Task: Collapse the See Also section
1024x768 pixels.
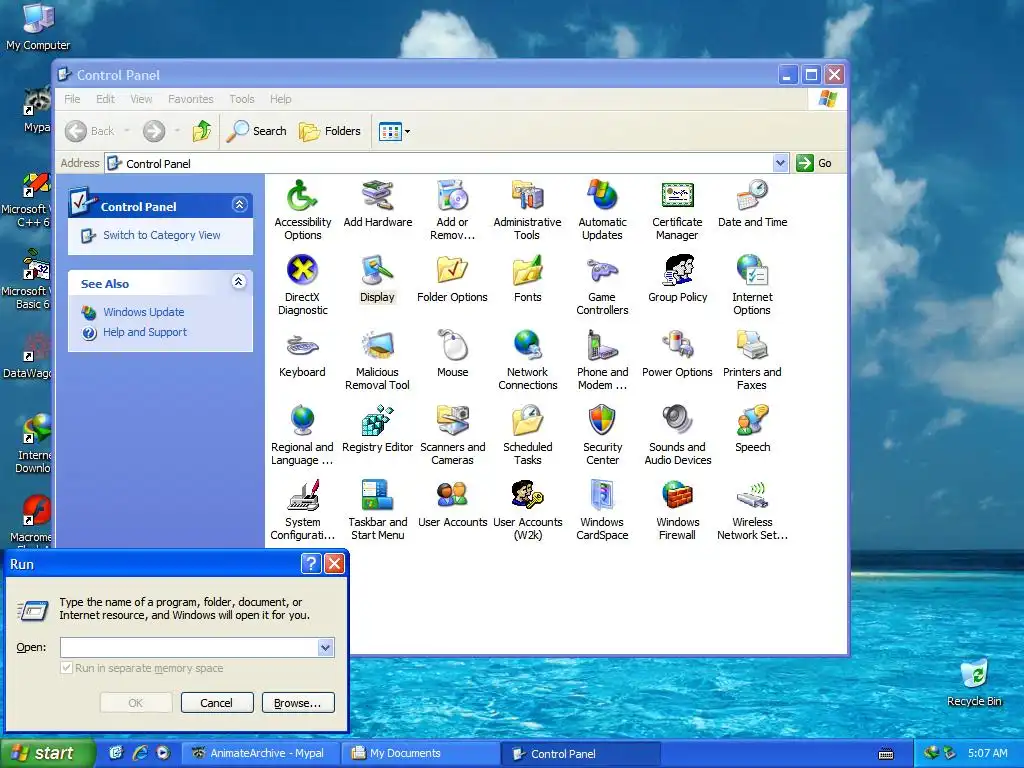Action: [x=239, y=282]
